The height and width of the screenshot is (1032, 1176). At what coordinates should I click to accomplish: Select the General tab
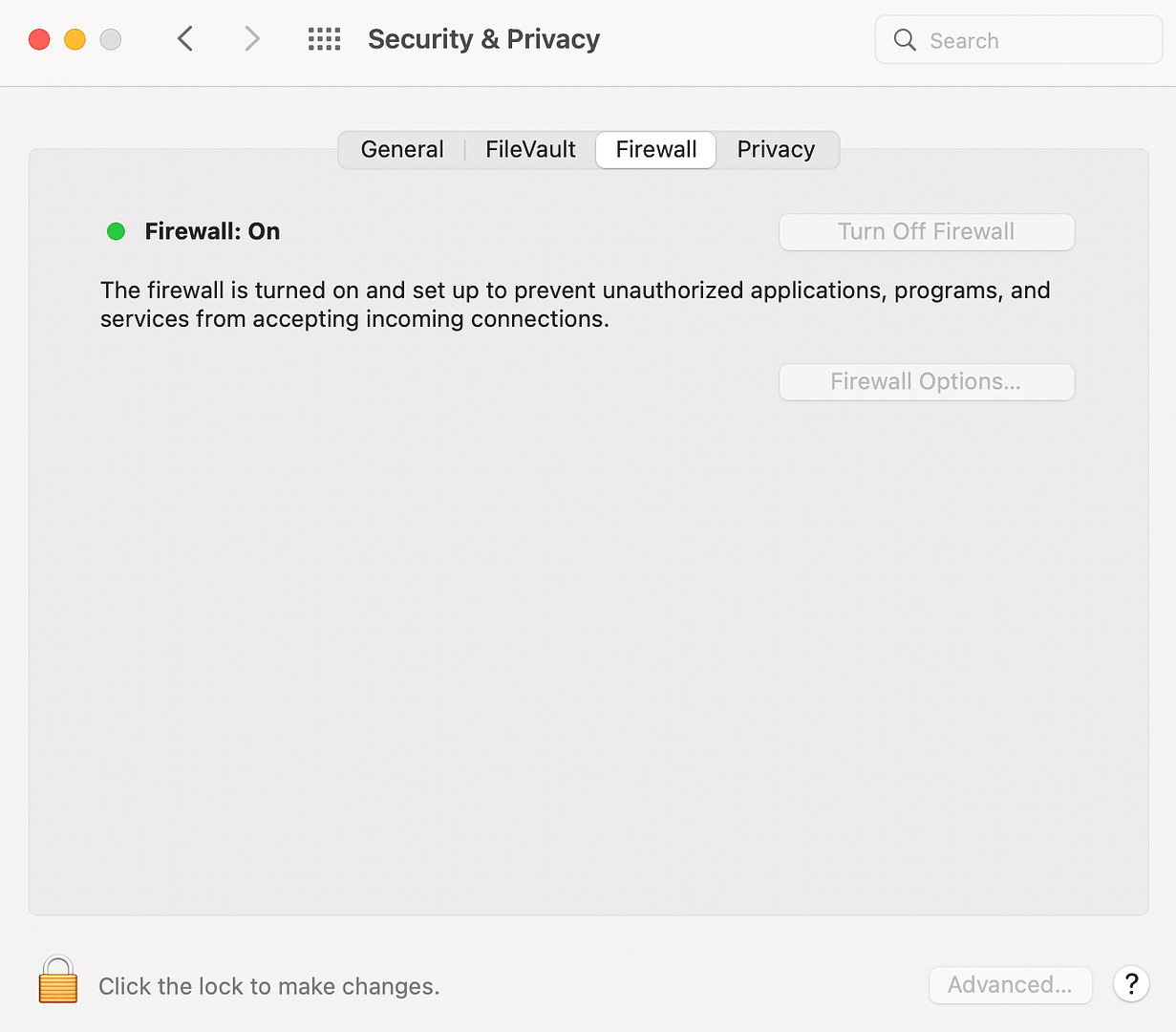pos(402,149)
